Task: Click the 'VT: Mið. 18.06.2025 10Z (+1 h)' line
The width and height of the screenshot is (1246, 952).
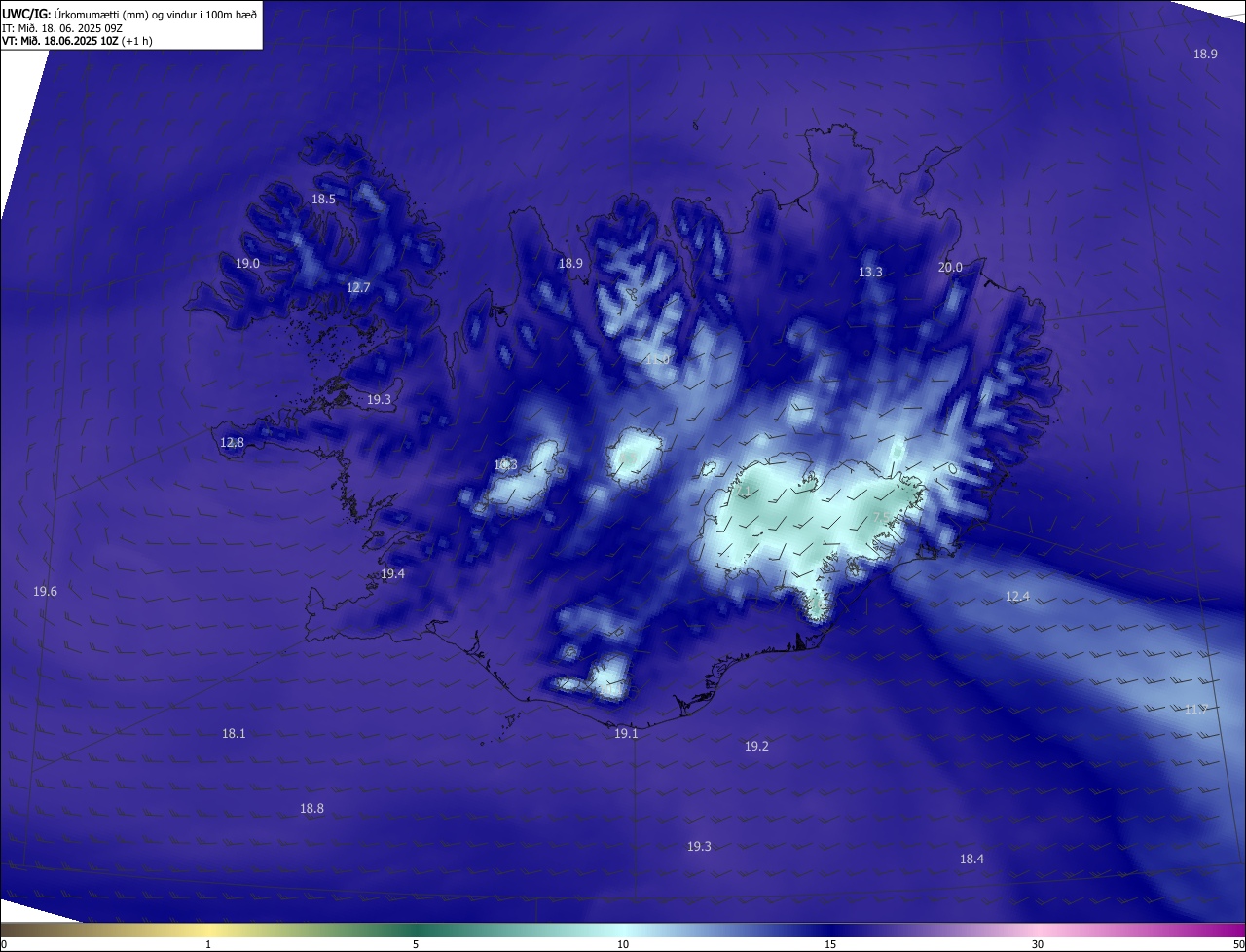Action: tap(78, 41)
